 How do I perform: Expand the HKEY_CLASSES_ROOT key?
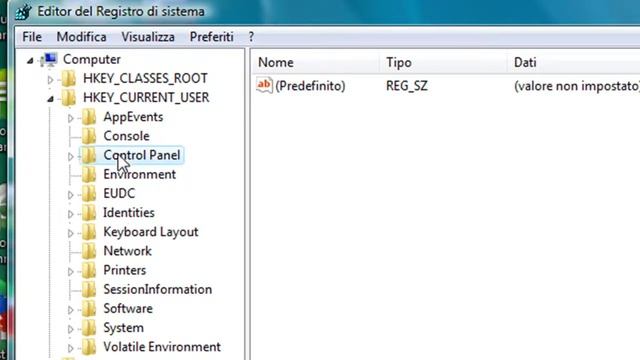pyautogui.click(x=50, y=80)
